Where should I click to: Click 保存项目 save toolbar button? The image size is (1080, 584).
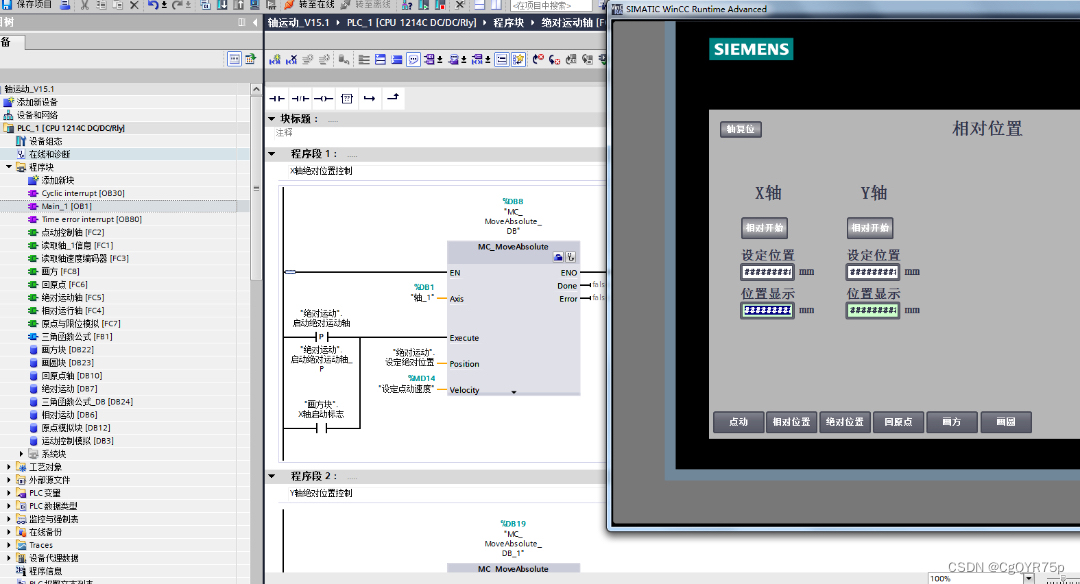pos(28,5)
